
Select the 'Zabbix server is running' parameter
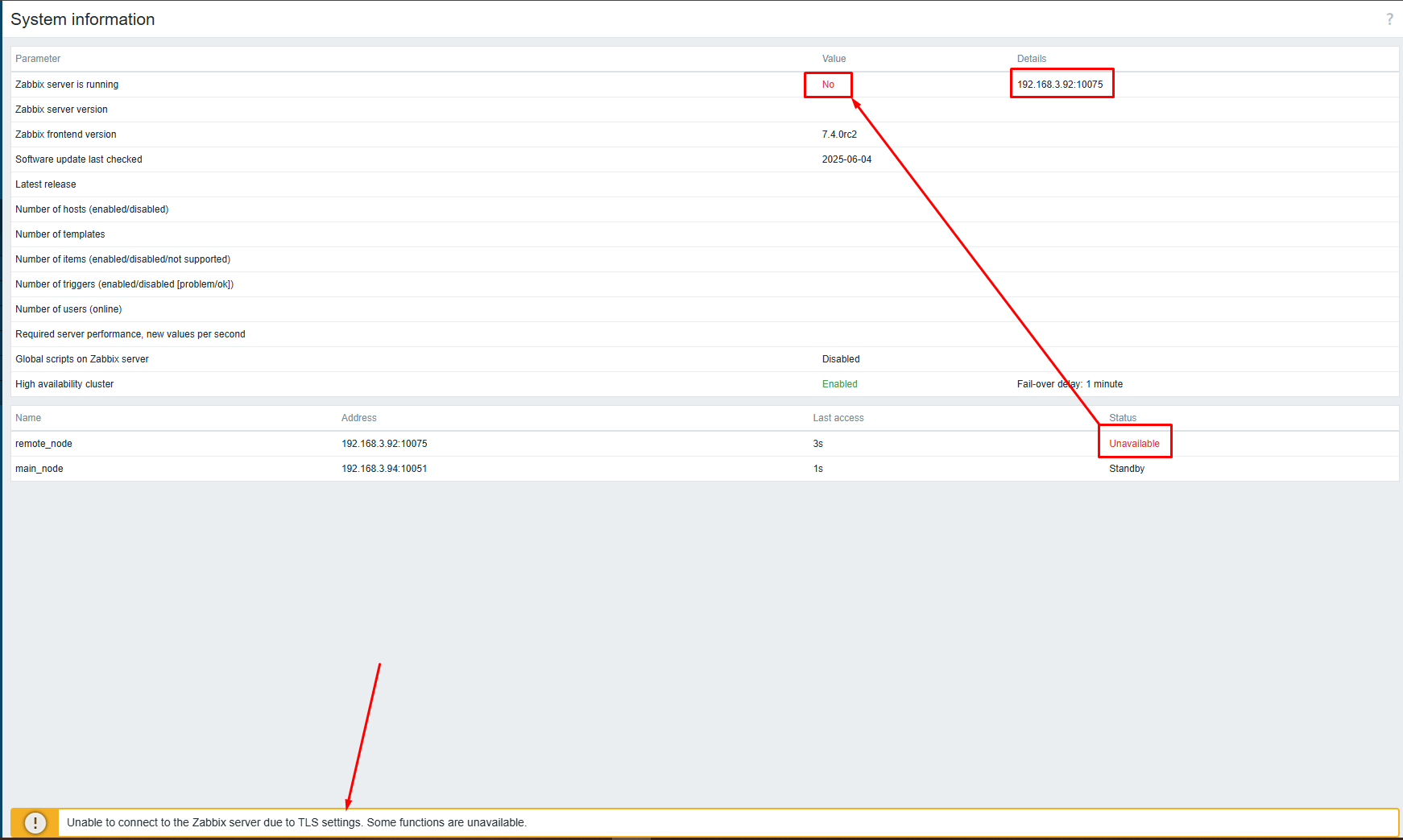pyautogui.click(x=67, y=85)
